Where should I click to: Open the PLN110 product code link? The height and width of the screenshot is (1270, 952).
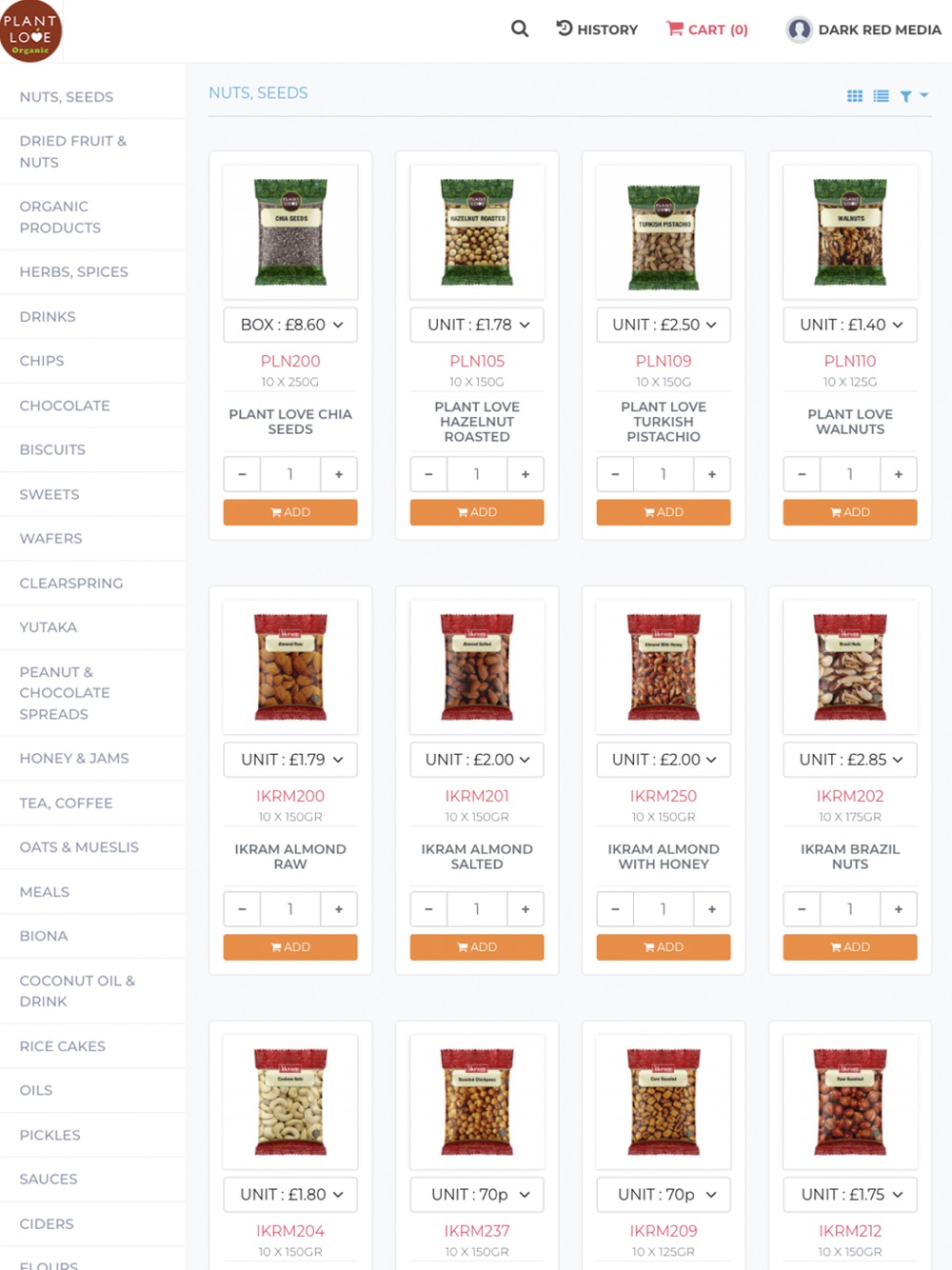coord(850,361)
